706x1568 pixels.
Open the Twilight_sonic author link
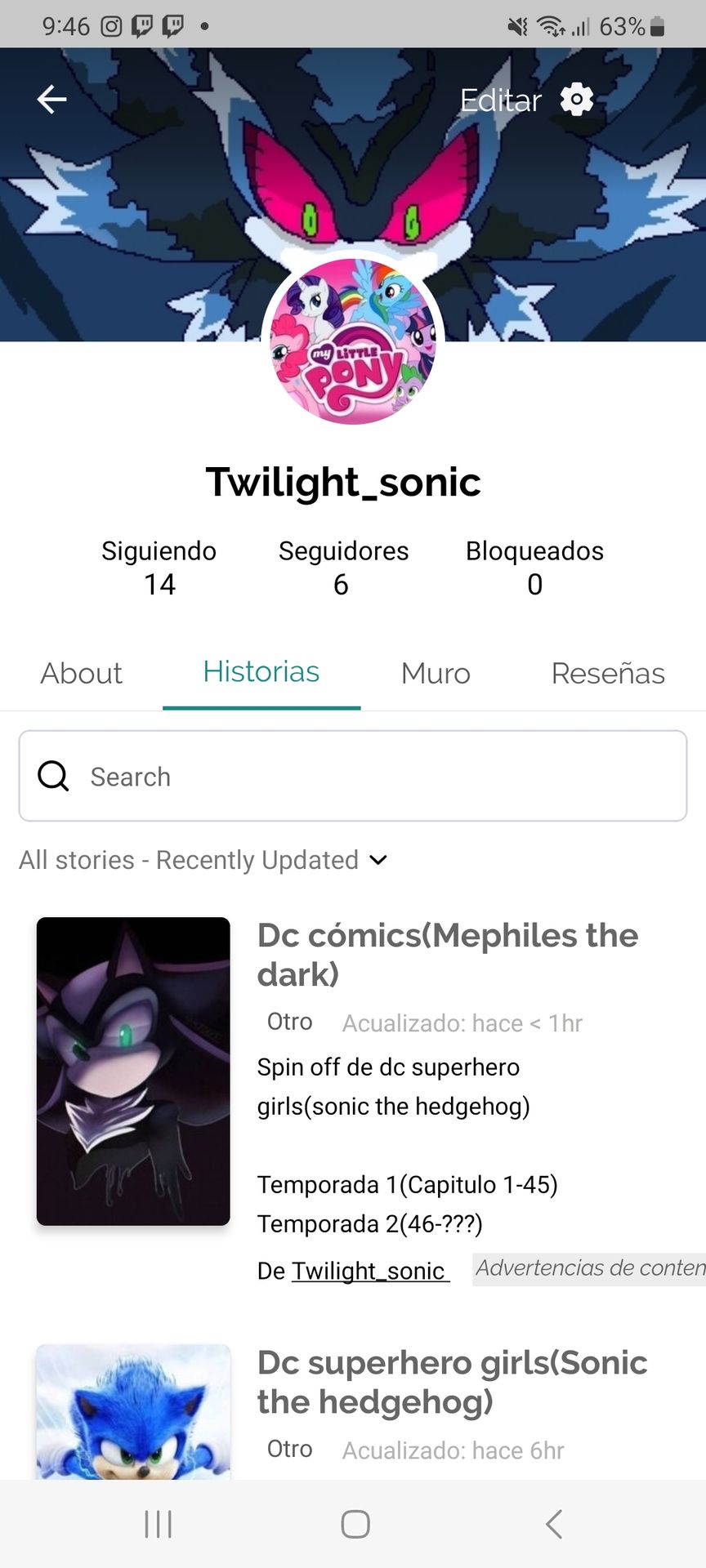371,1271
